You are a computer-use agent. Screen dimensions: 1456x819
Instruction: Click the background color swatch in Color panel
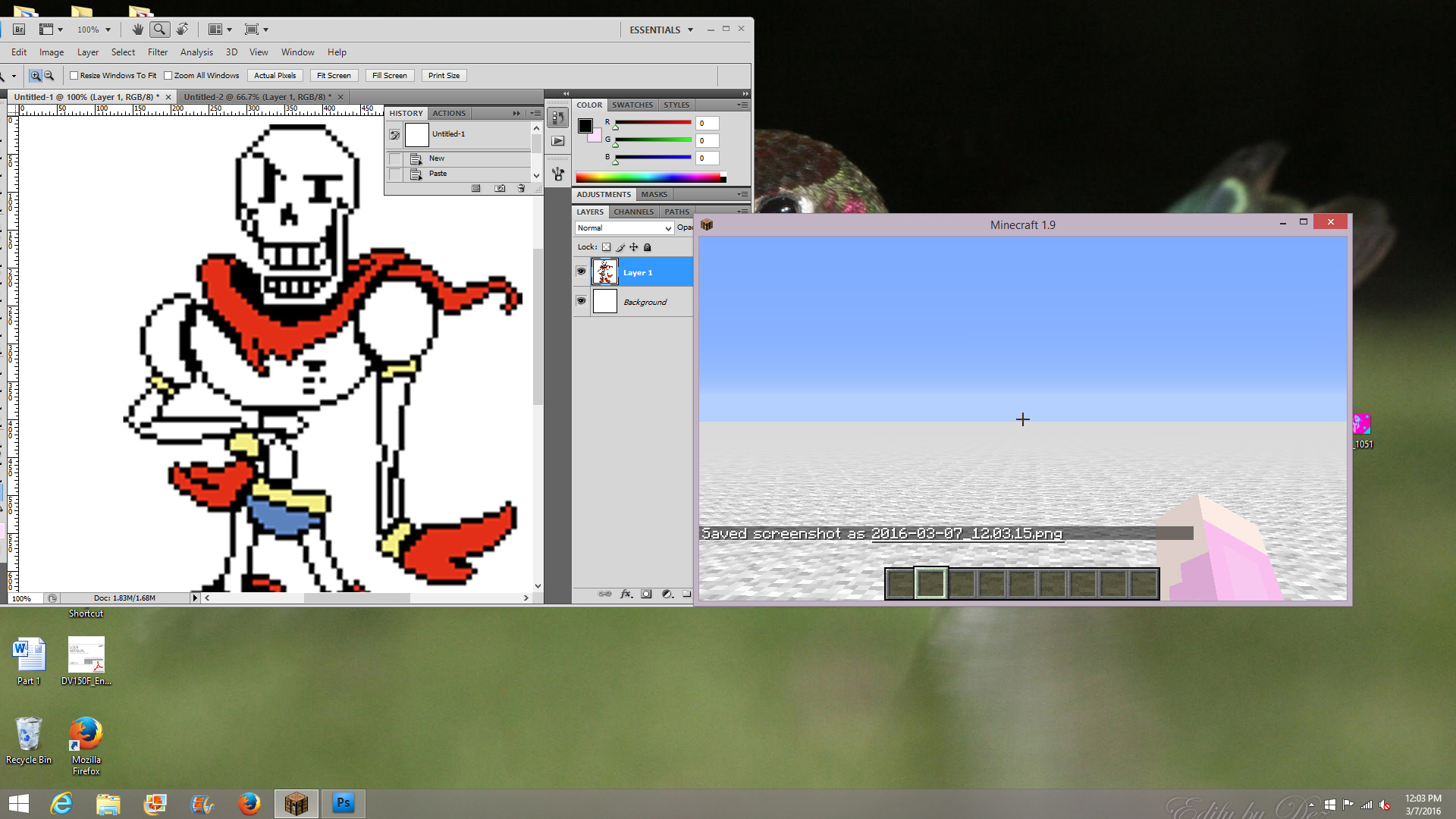(596, 137)
